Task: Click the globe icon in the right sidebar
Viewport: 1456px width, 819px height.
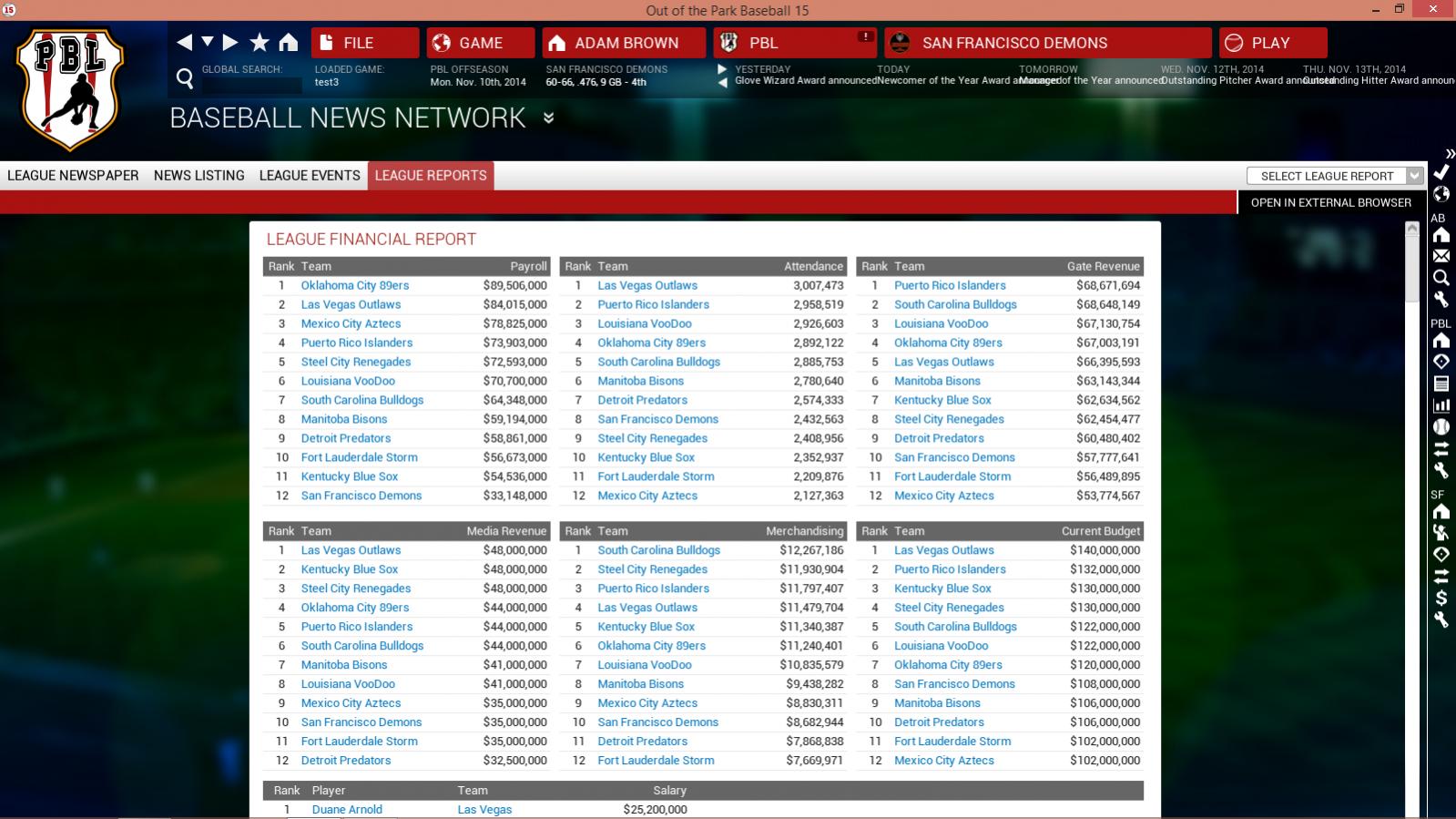Action: coord(1441,194)
